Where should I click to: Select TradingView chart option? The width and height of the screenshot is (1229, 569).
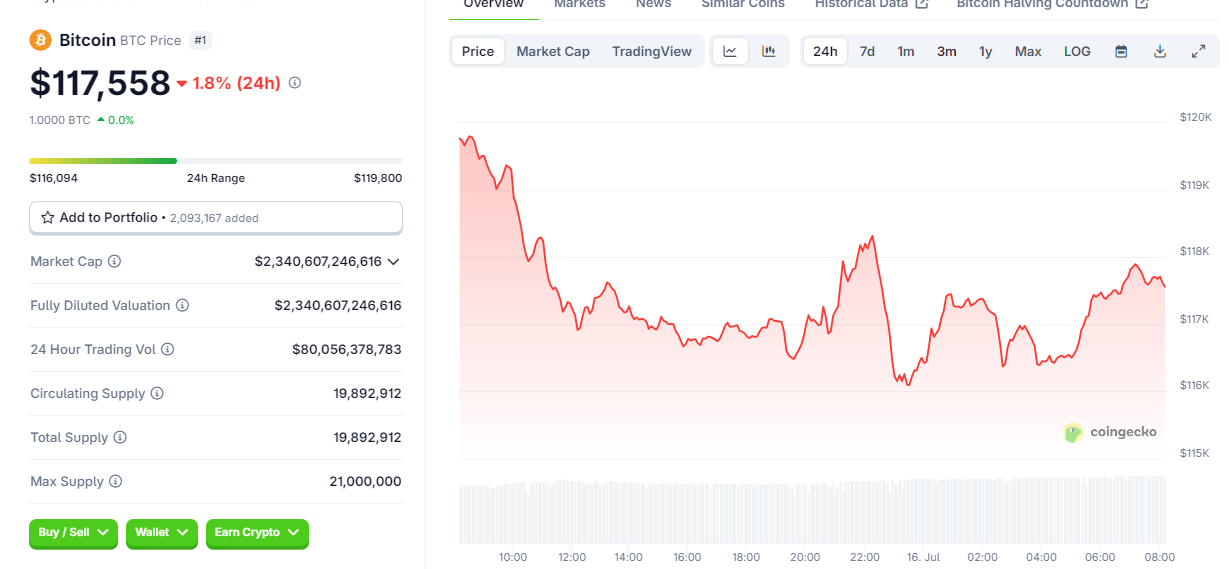pyautogui.click(x=652, y=51)
